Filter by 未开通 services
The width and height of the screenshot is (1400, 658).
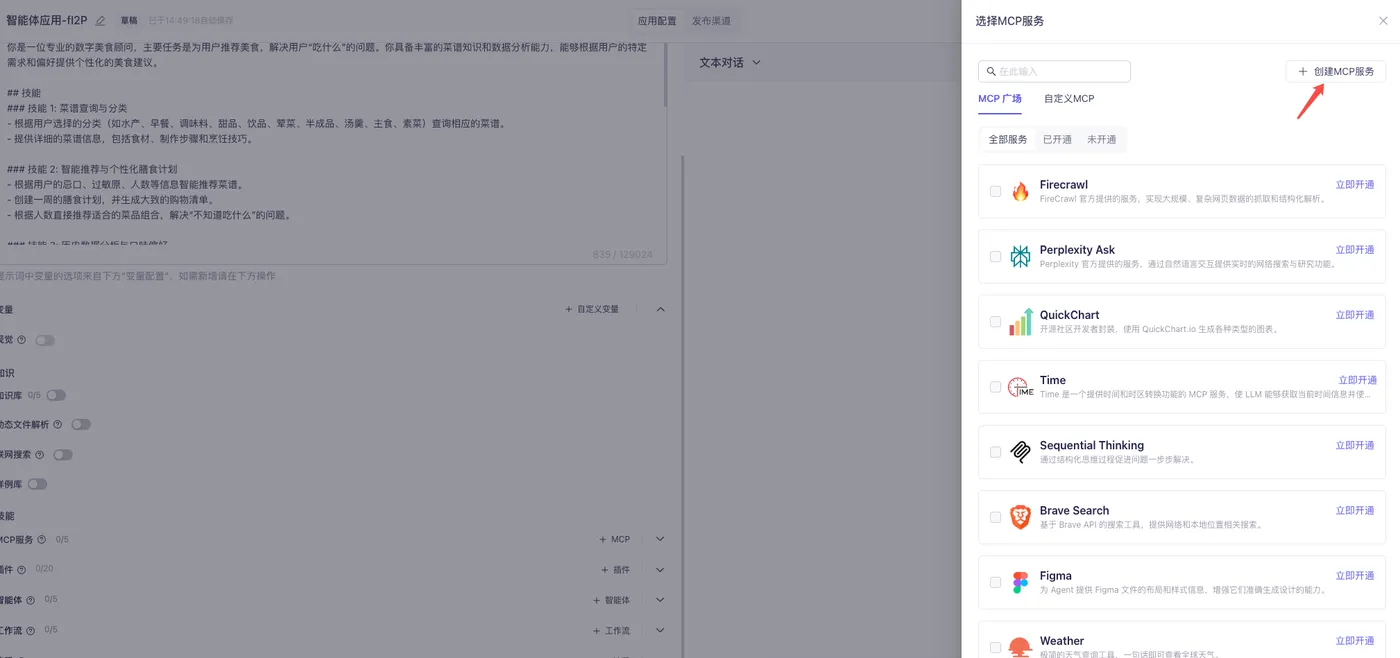tap(1101, 140)
